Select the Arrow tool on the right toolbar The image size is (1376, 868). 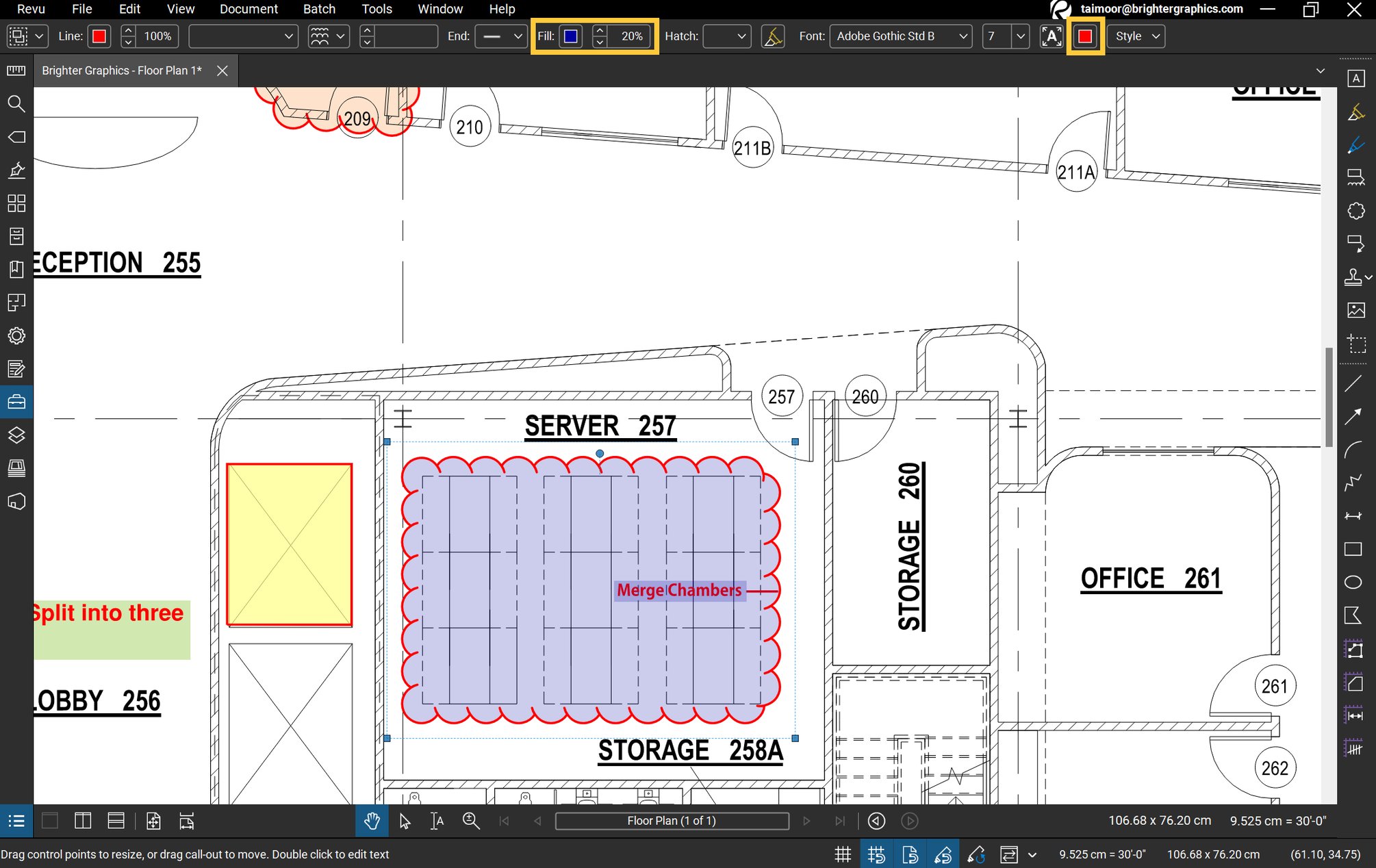pyautogui.click(x=1353, y=417)
